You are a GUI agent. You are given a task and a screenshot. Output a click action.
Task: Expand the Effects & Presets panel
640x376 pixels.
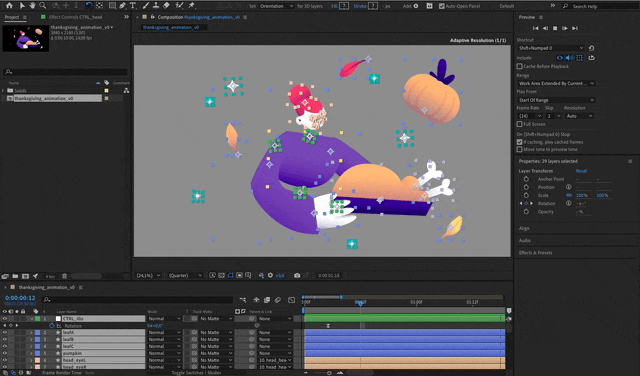536,253
